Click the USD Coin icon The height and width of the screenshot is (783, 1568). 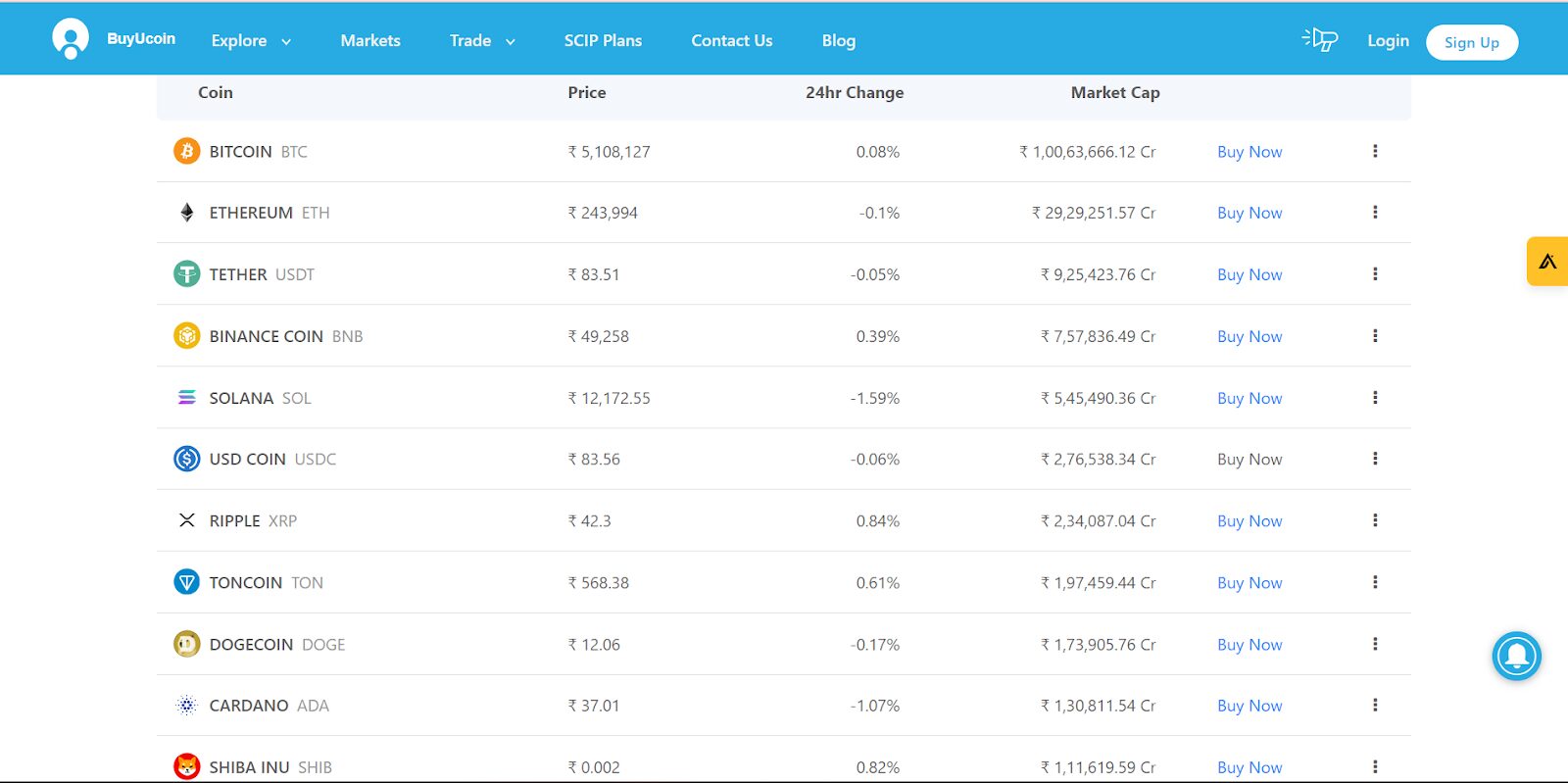[186, 459]
